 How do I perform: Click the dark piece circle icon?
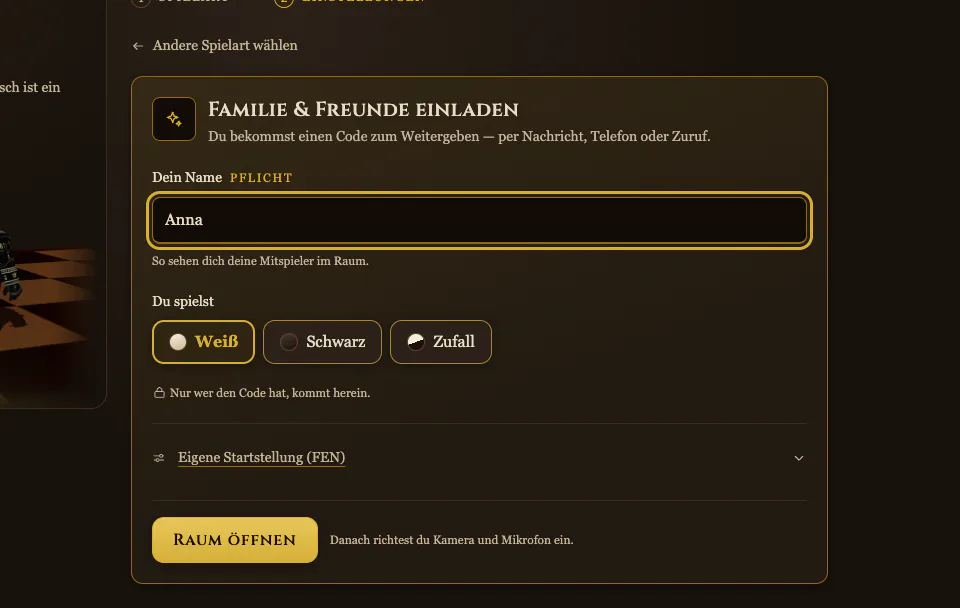(x=289, y=342)
